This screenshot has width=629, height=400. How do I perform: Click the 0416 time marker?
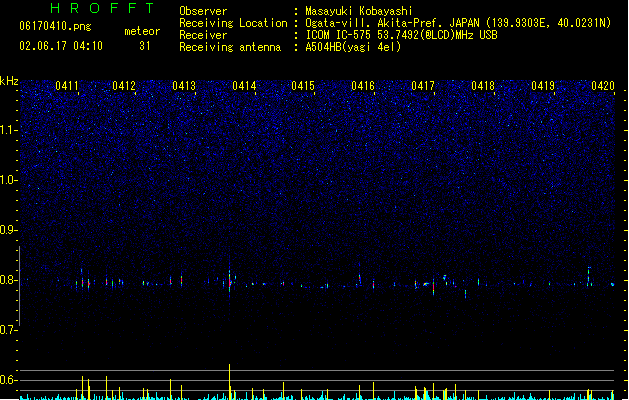(x=363, y=86)
